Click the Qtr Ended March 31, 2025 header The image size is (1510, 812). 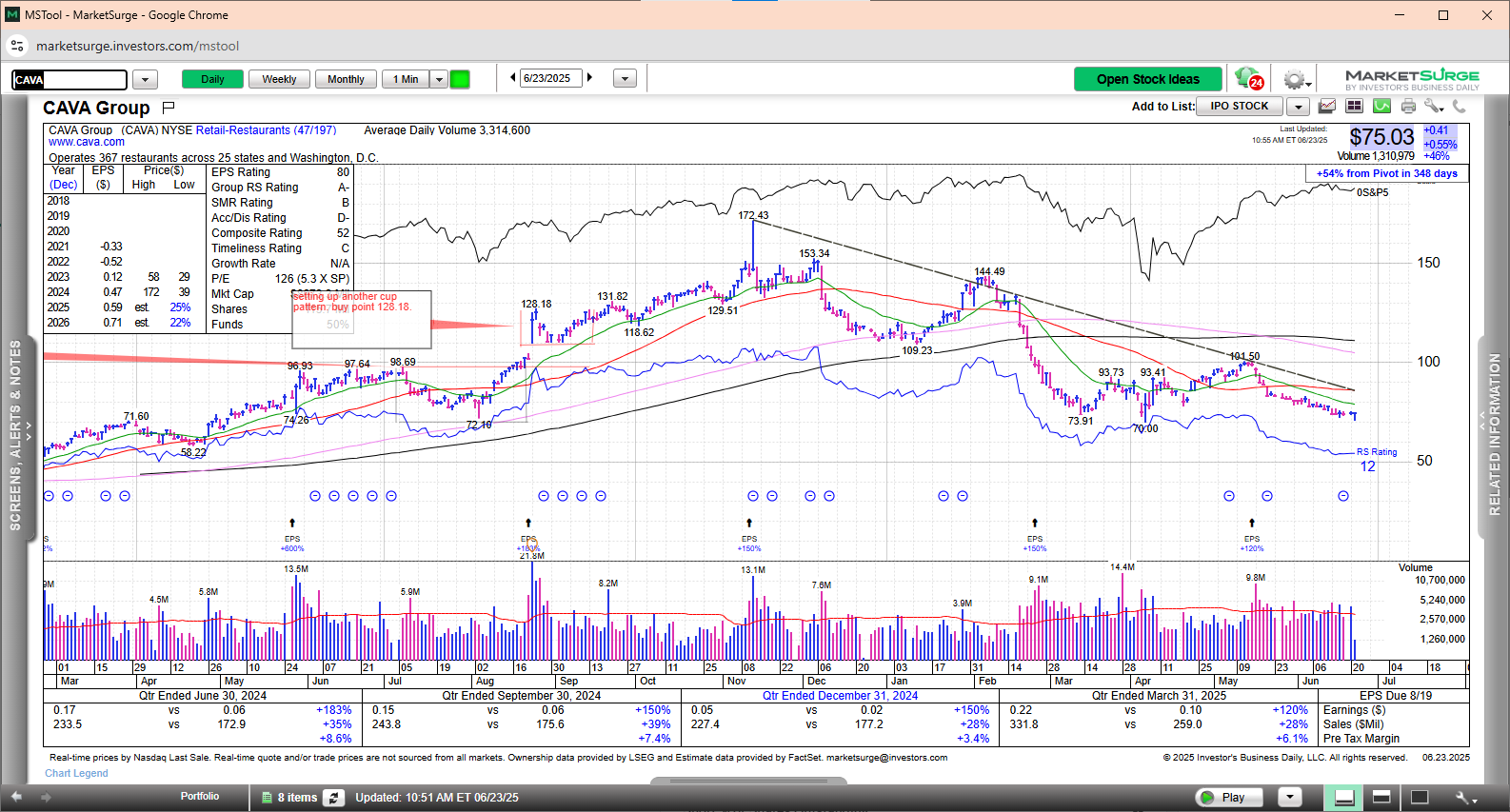[1159, 696]
